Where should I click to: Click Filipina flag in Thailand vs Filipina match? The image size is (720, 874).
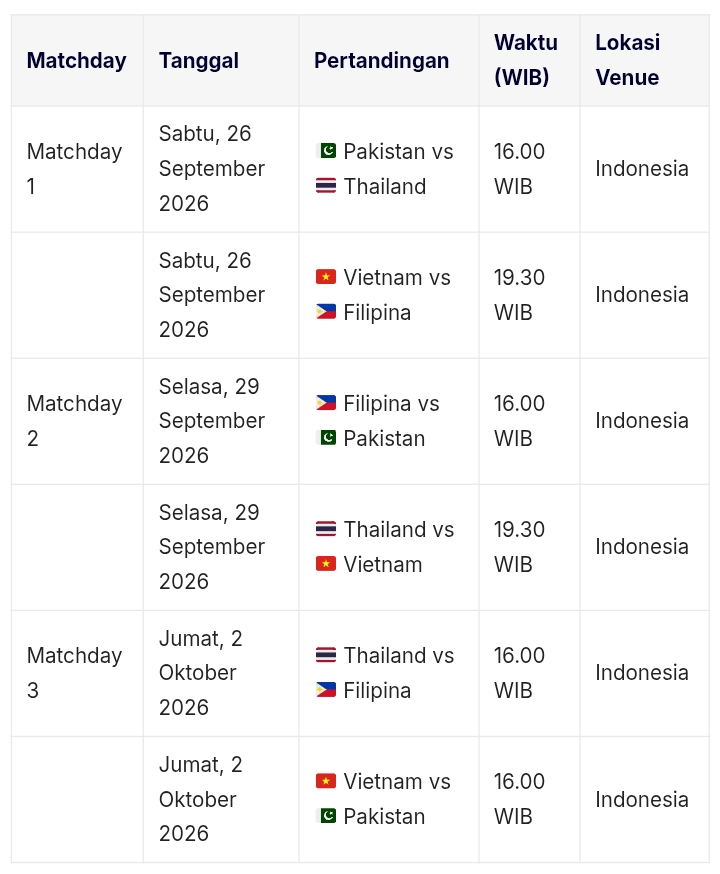click(326, 690)
